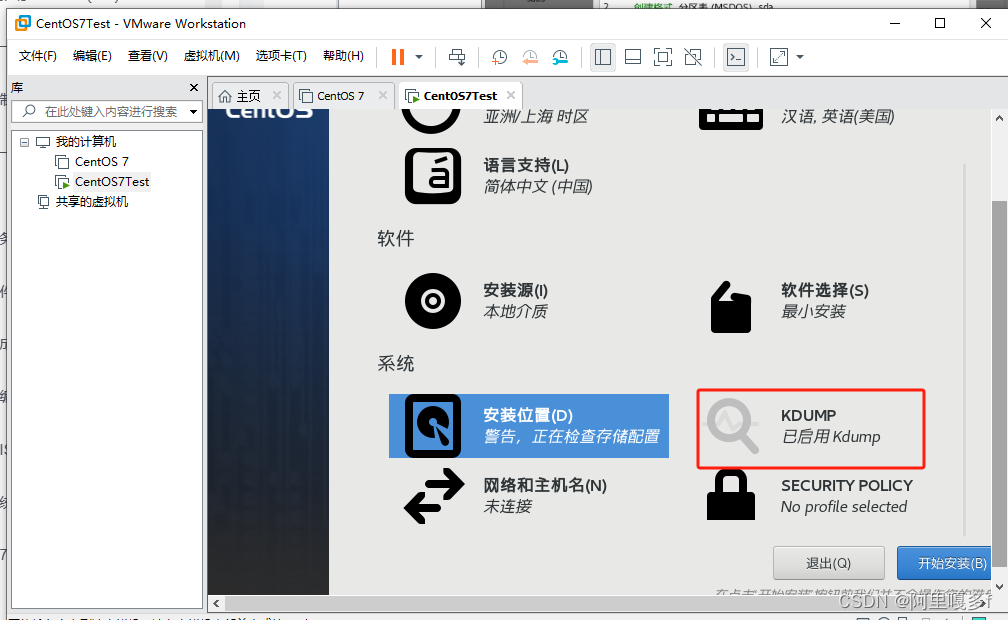Open the Snapshot Manager

pyautogui.click(x=559, y=57)
